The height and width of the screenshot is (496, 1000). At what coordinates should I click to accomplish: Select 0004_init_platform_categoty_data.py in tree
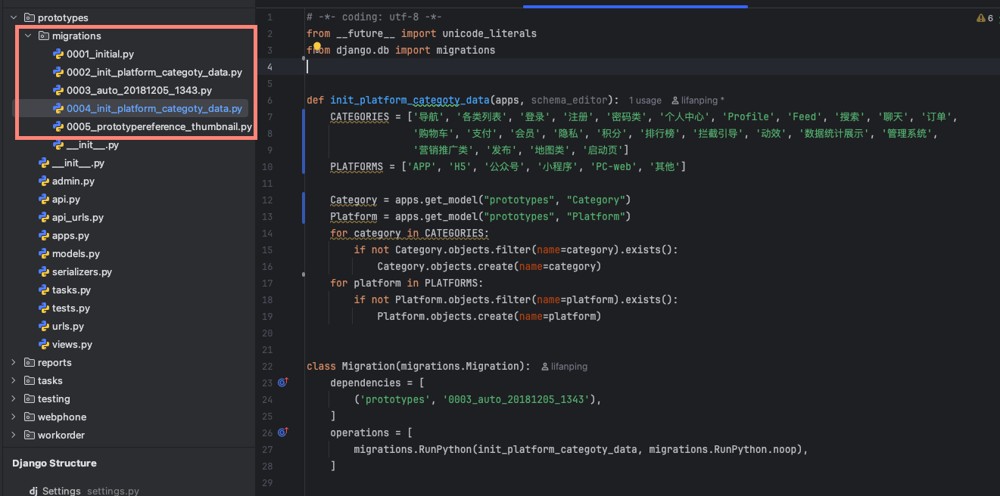coord(154,109)
